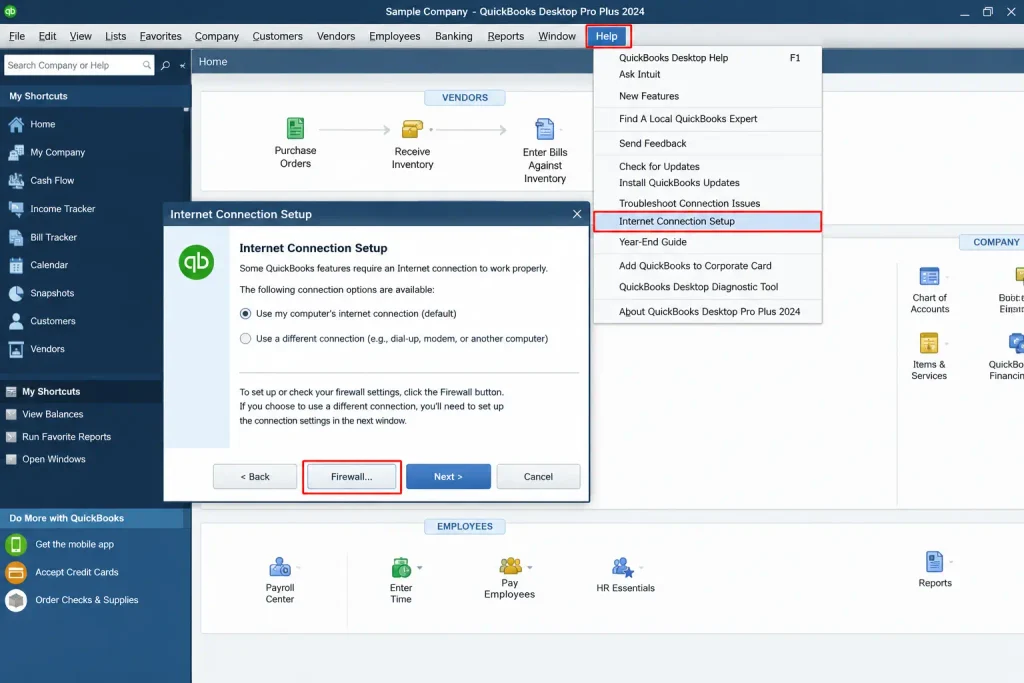This screenshot has width=1024, height=683.
Task: Open the File menu
Action: [17, 37]
